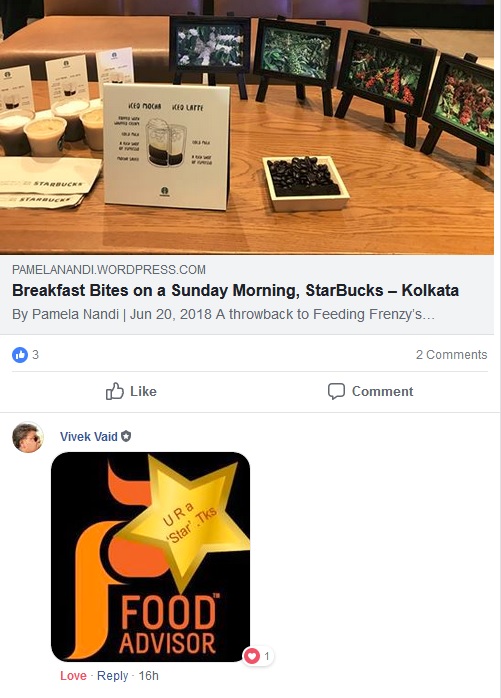Open the Food Advisor sticker image
501x698 pixels.
tap(151, 557)
